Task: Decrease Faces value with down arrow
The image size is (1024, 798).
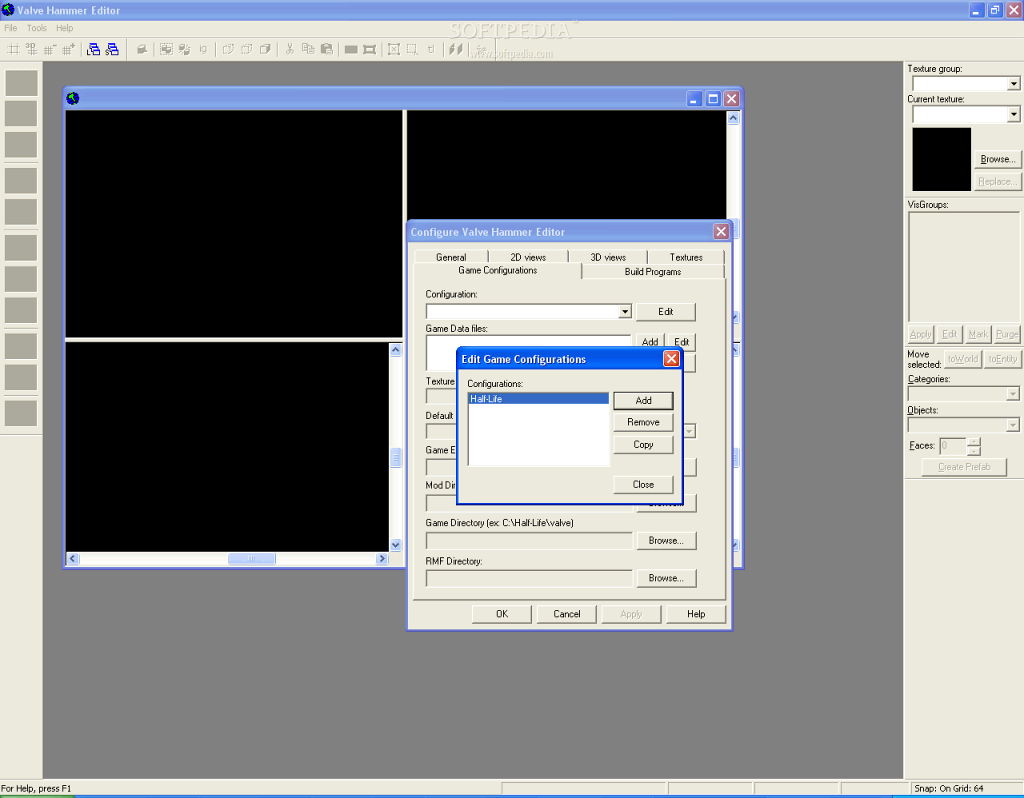Action: tap(974, 451)
